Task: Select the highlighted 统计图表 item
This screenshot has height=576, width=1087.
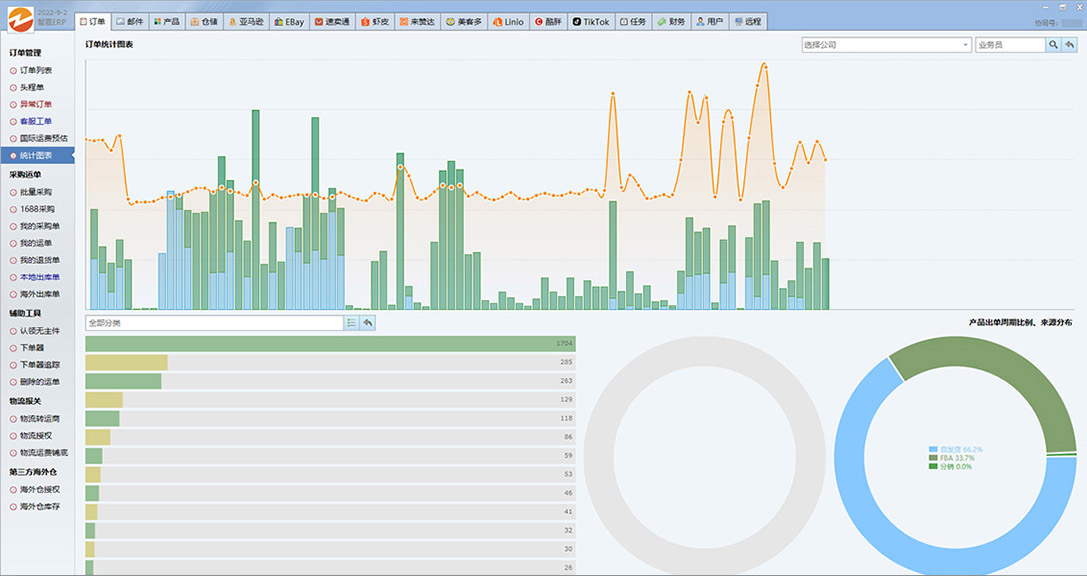Action: [37, 155]
